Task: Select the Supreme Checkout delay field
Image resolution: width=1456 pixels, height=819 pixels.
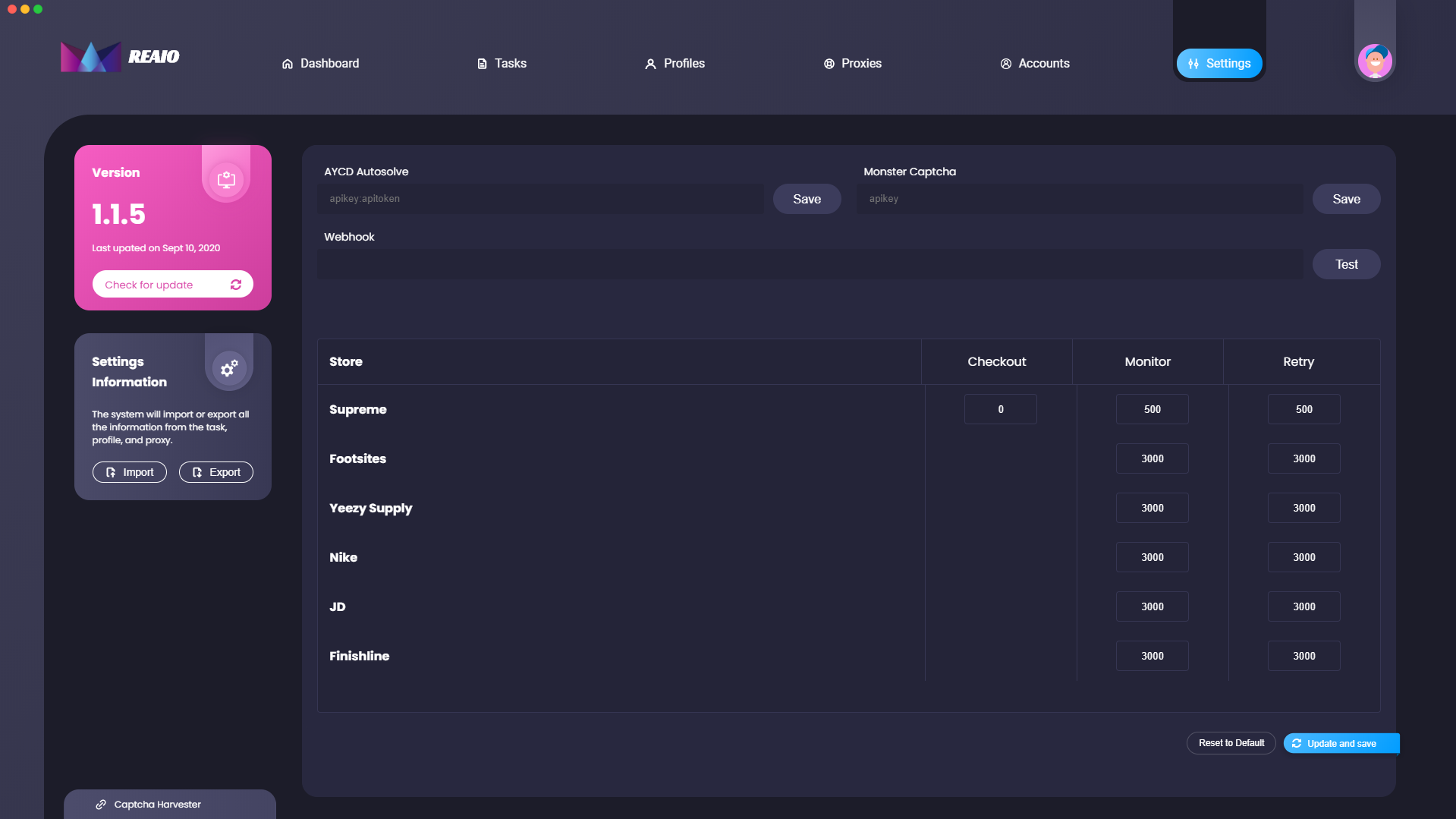Action: click(1000, 409)
